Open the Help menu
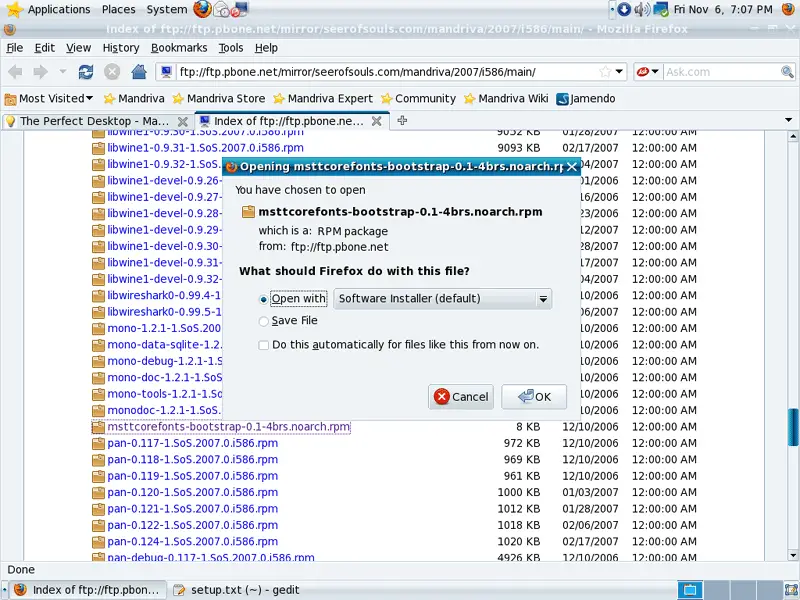 pos(266,48)
